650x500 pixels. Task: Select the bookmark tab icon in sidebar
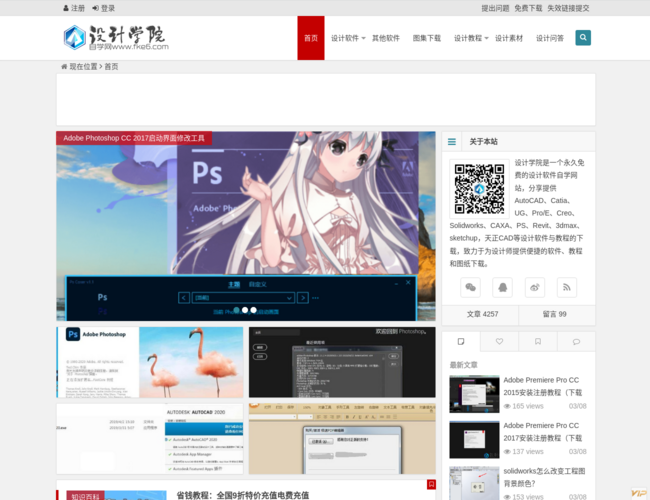click(x=538, y=342)
